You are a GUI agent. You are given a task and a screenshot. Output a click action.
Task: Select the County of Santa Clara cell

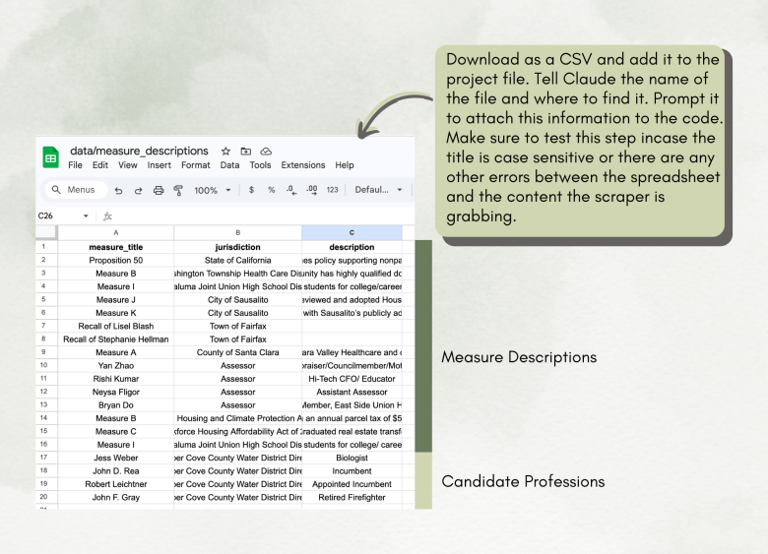coord(238,352)
